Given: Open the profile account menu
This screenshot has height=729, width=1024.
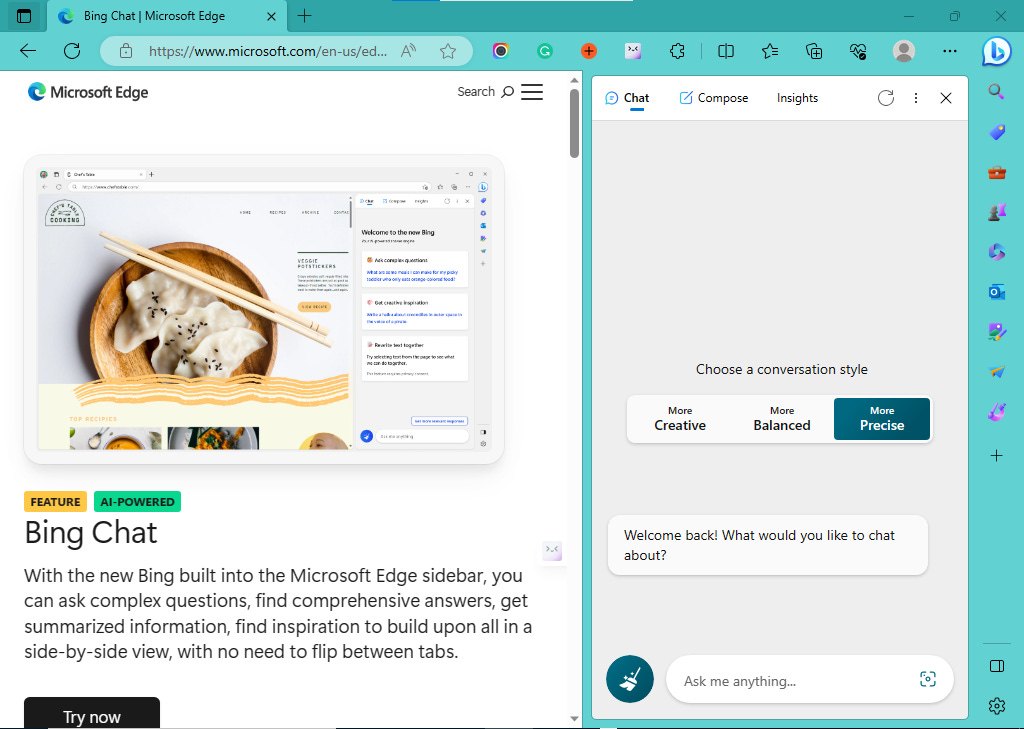Looking at the screenshot, I should click(904, 51).
